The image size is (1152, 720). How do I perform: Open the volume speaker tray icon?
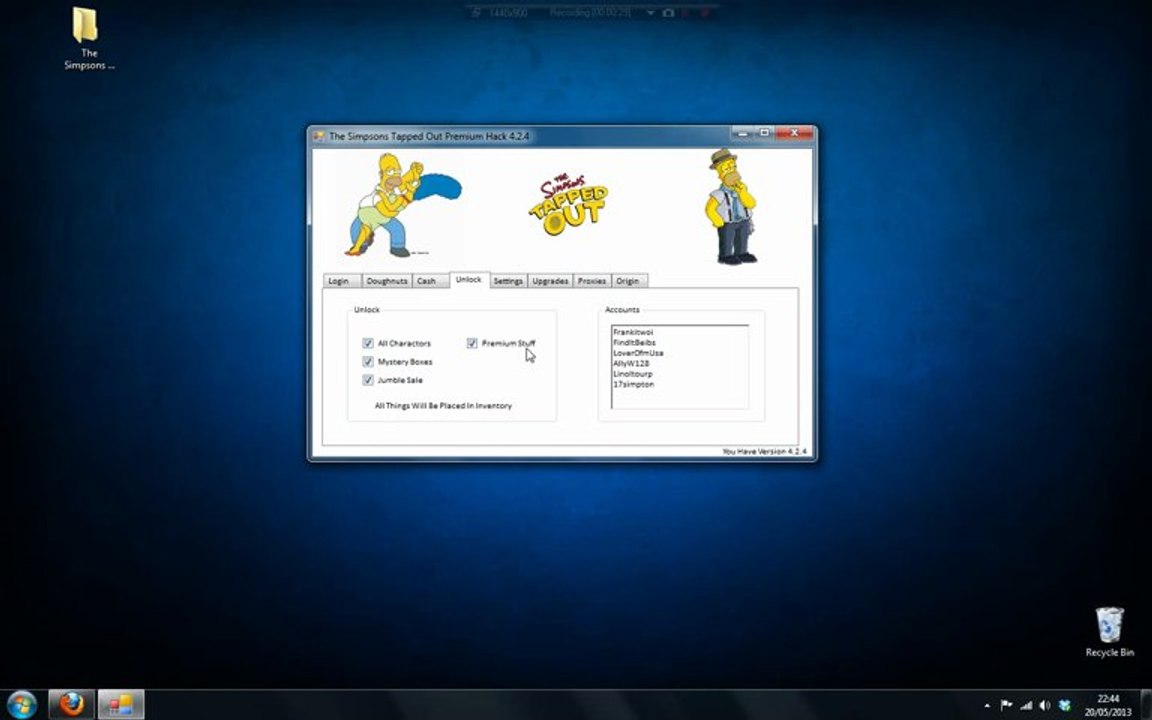point(1045,705)
